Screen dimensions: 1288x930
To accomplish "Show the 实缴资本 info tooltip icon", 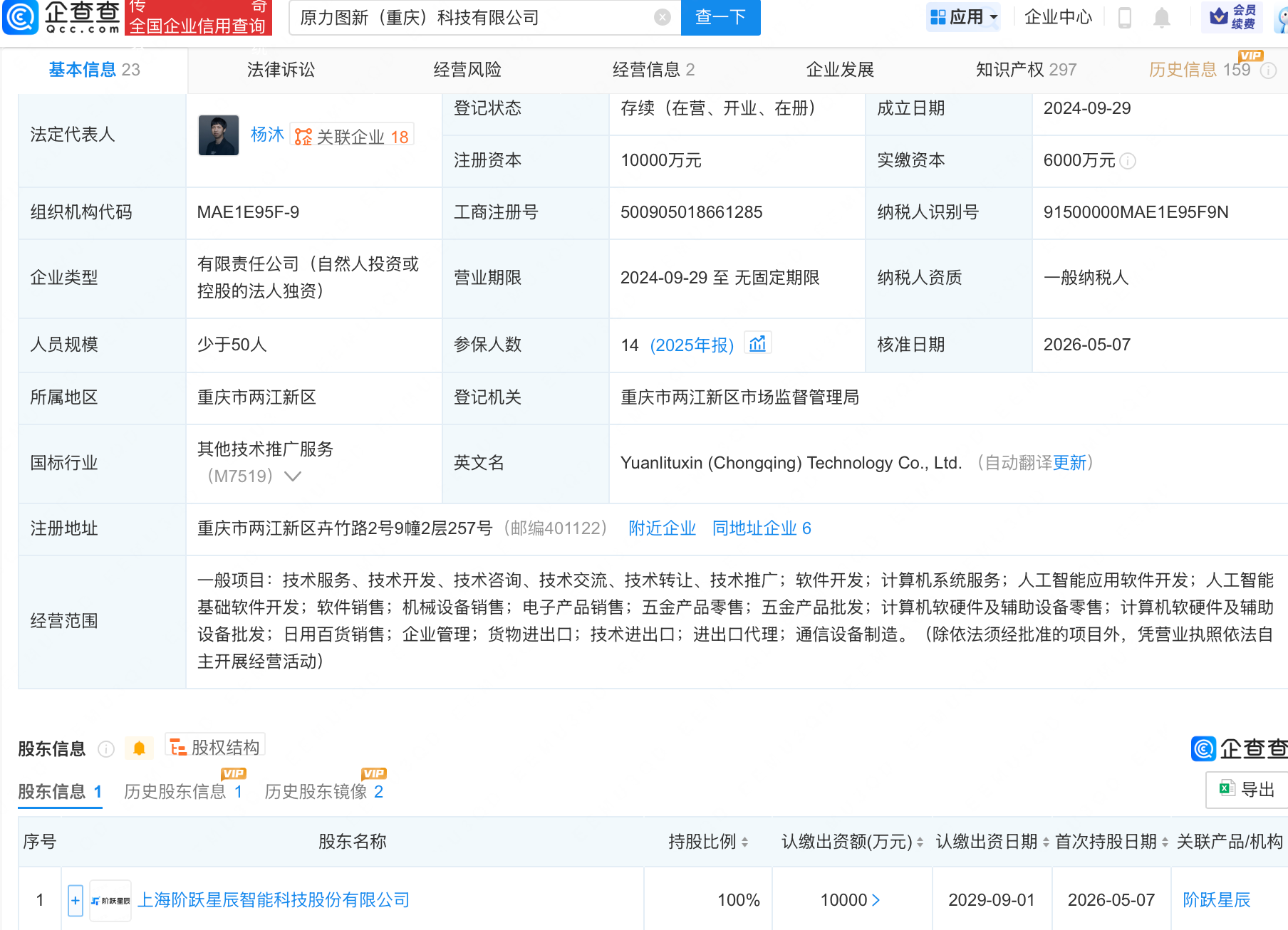I will tap(1128, 161).
